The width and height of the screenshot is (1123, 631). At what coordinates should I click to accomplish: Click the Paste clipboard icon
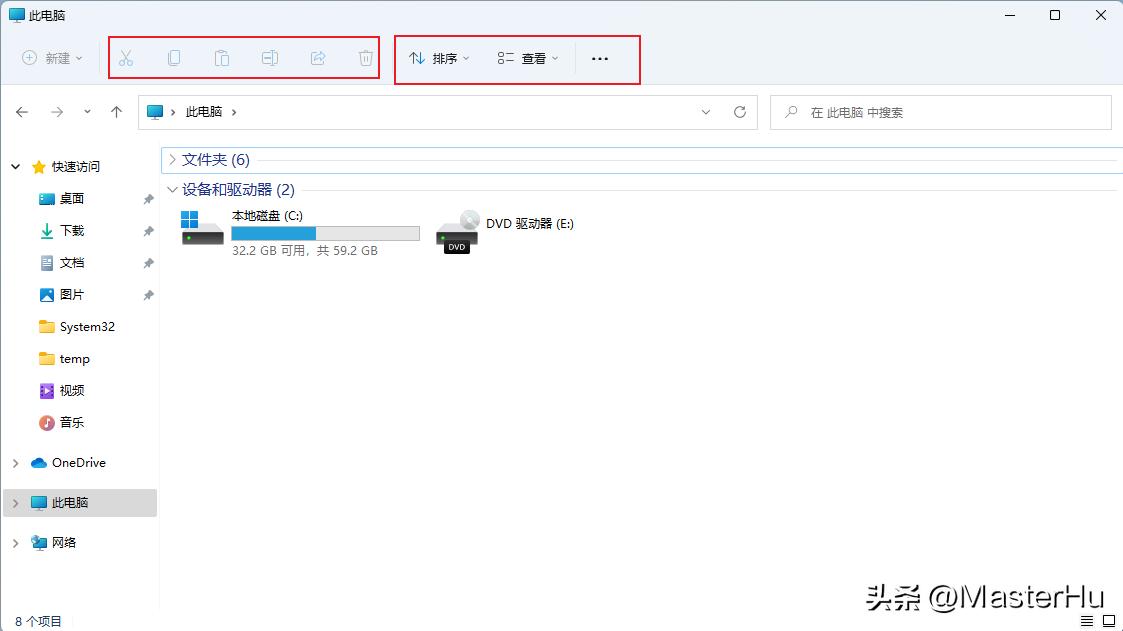(222, 58)
